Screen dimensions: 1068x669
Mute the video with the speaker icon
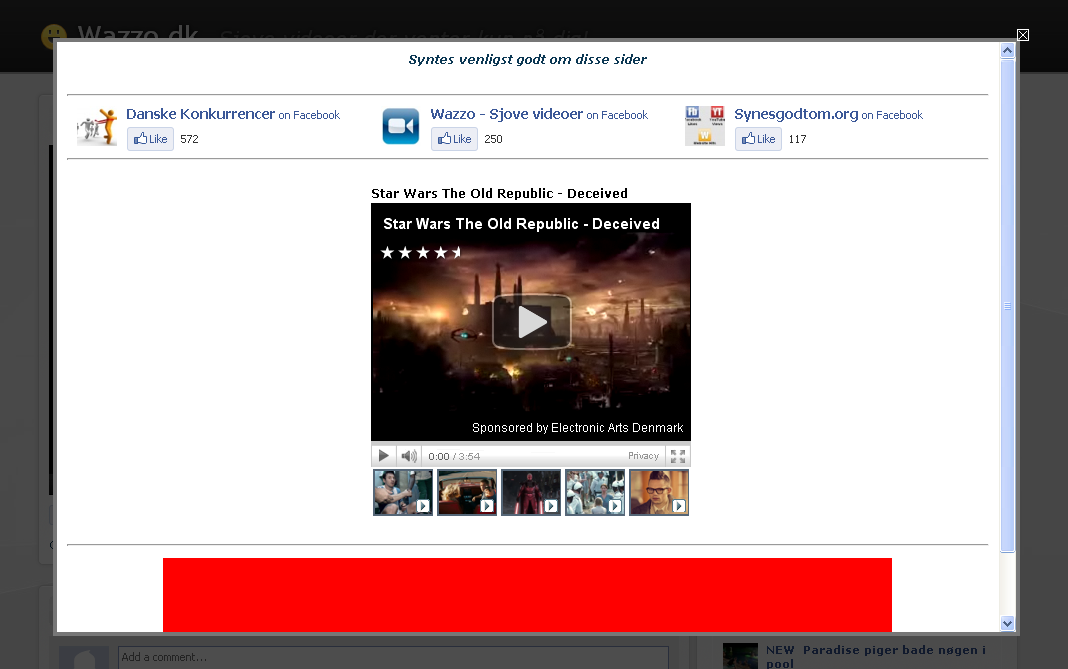point(409,456)
